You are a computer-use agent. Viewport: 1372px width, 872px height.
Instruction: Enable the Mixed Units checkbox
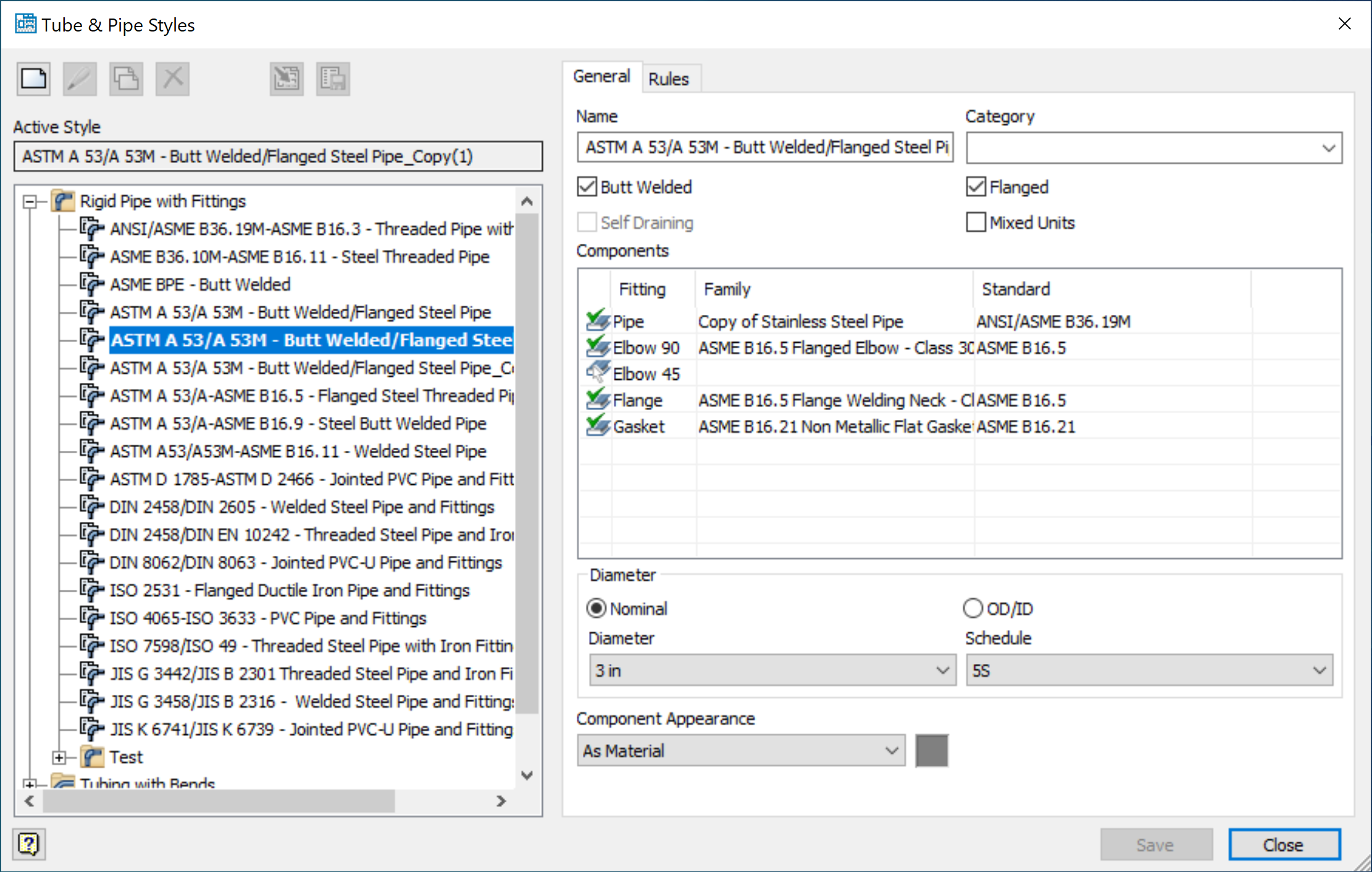[976, 222]
